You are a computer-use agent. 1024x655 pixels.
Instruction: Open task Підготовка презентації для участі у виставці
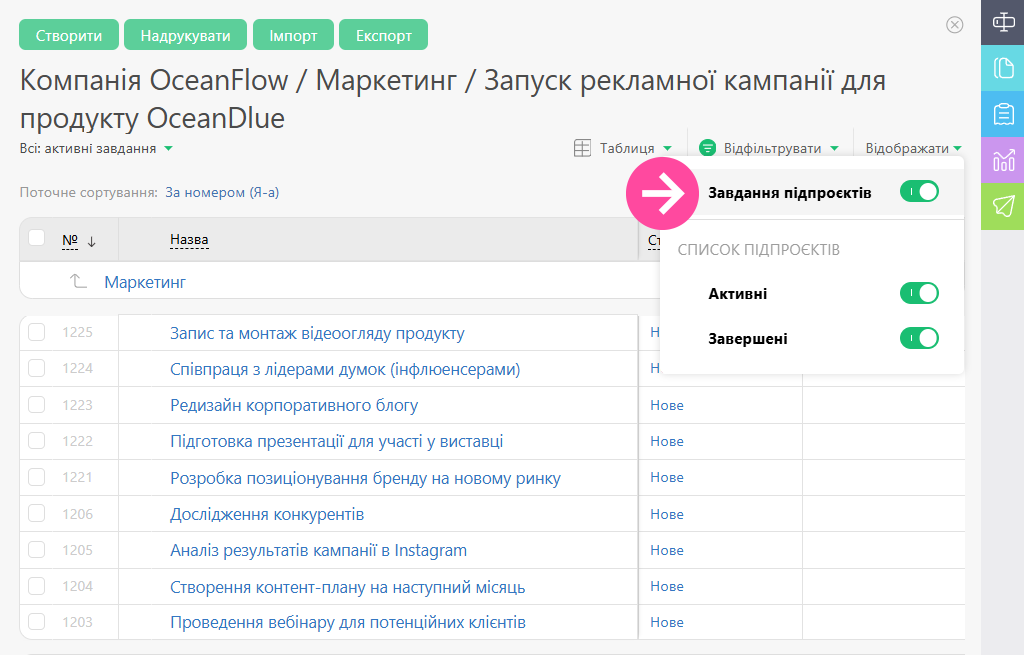click(x=336, y=441)
